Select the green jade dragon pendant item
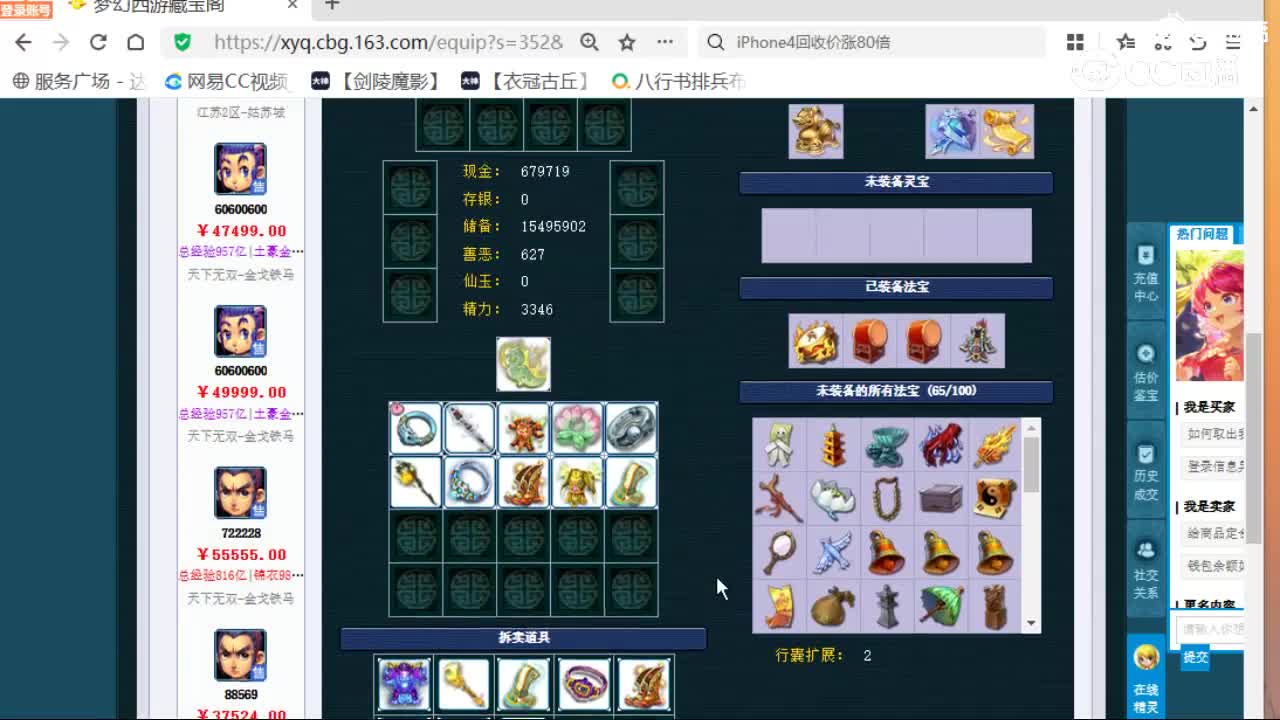The height and width of the screenshot is (720, 1280). point(523,363)
